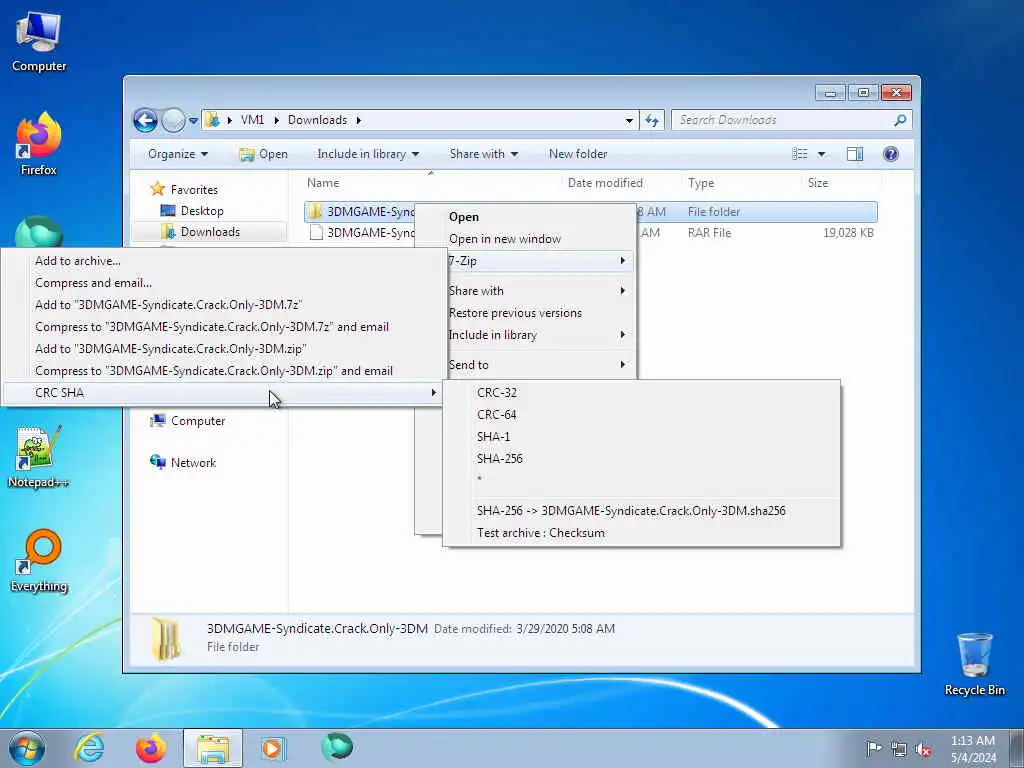Click the arrow after VM1 in the breadcrumb
This screenshot has width=1024, height=768.
coord(276,120)
